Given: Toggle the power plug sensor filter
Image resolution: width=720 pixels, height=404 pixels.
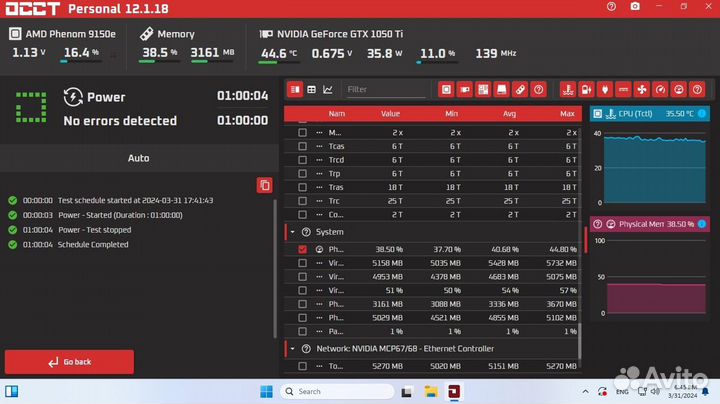Looking at the screenshot, I should pyautogui.click(x=605, y=90).
